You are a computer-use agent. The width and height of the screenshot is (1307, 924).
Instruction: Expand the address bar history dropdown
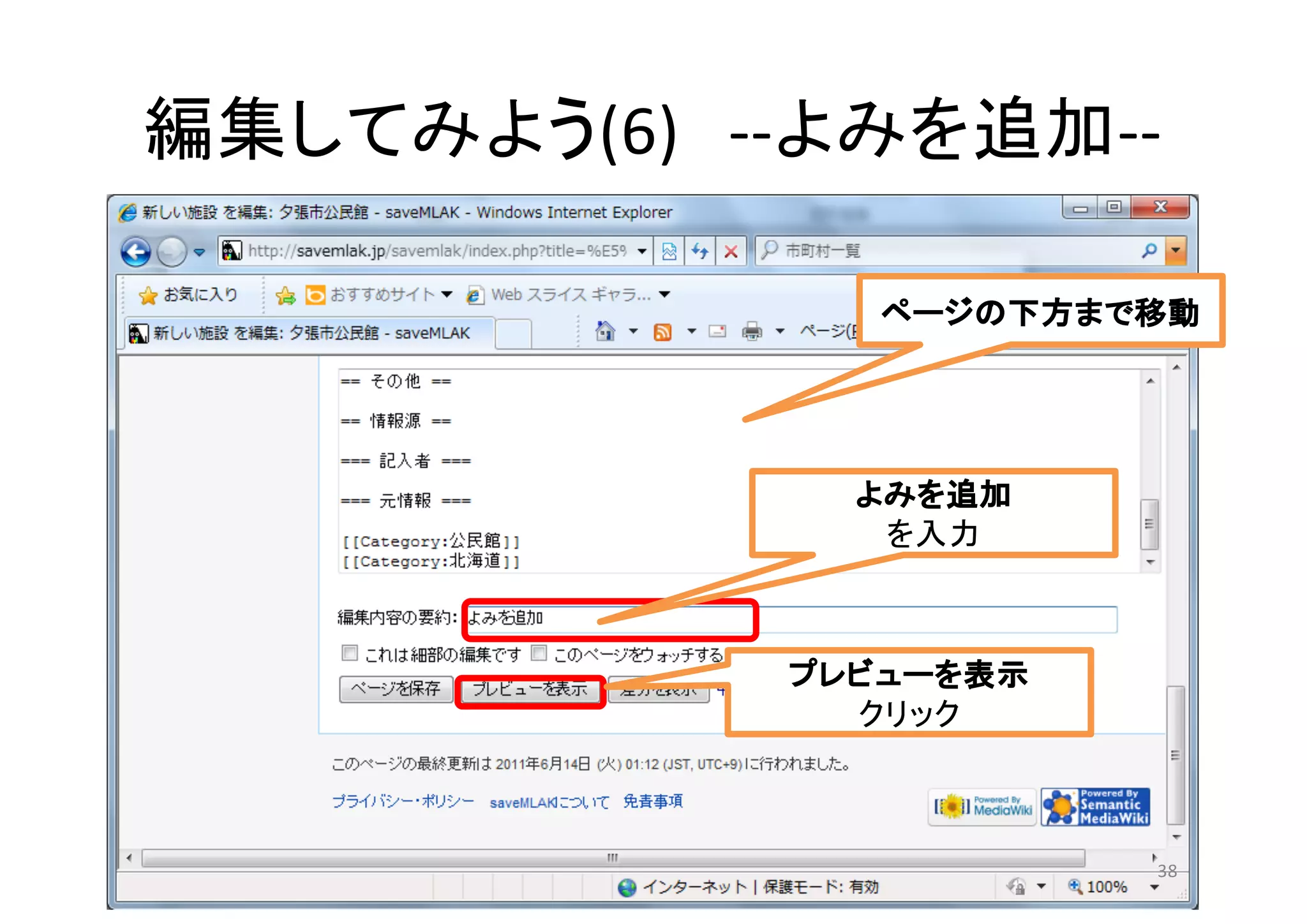(641, 251)
